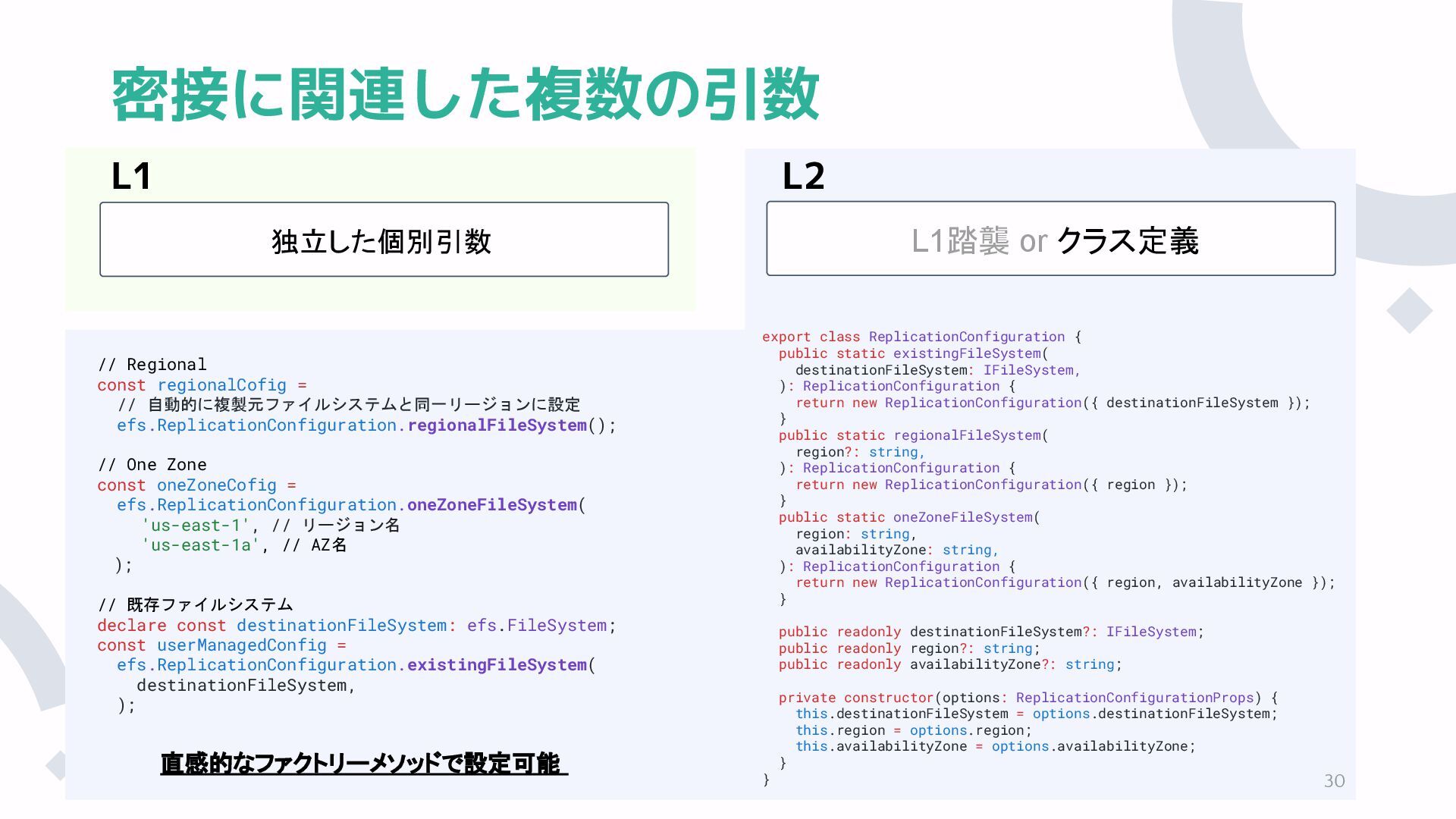Click 'export class ReplicationConfiguration {' line
The image size is (1456, 819).
point(922,337)
